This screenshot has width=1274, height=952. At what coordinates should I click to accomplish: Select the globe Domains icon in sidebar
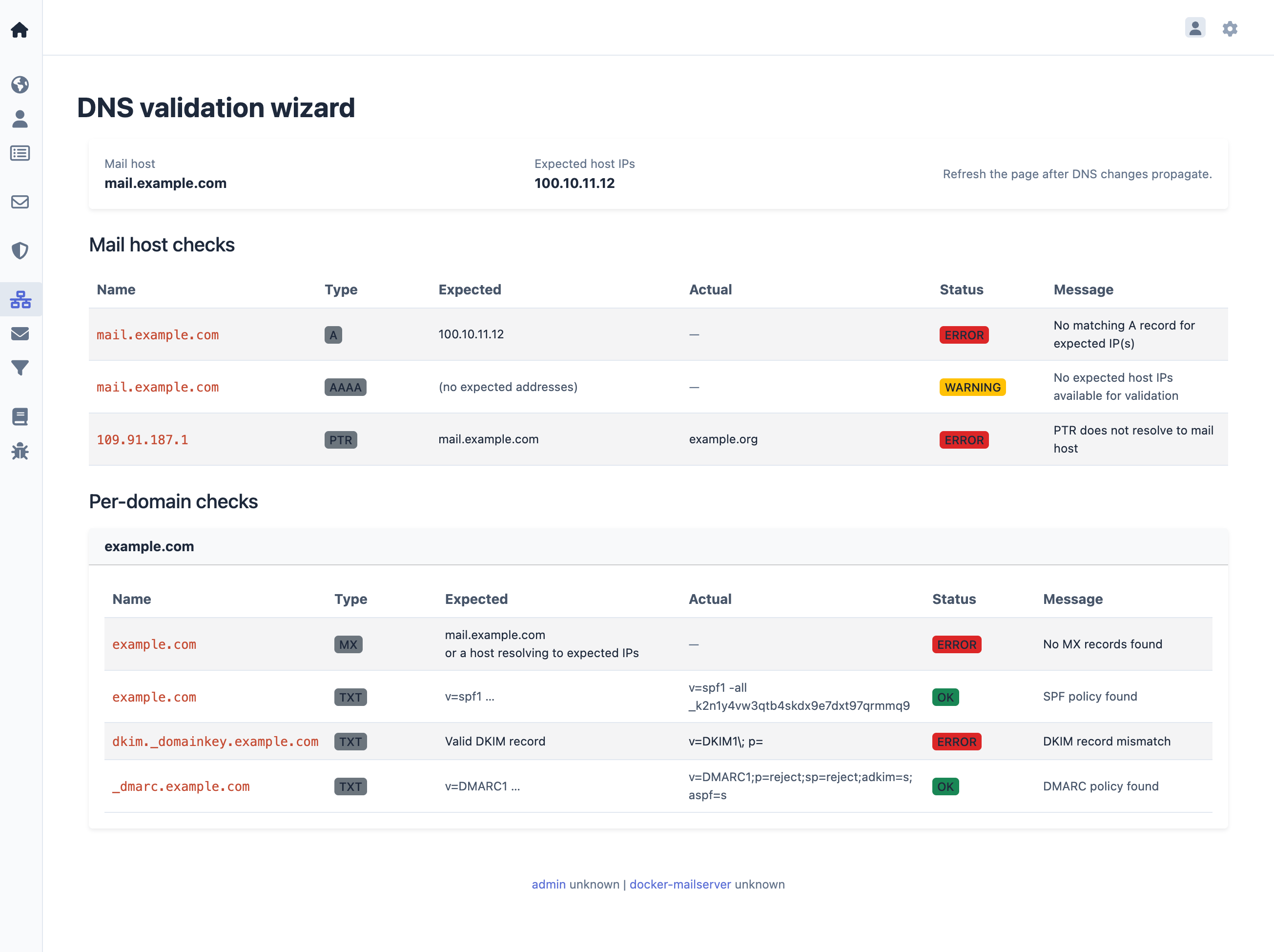point(20,84)
